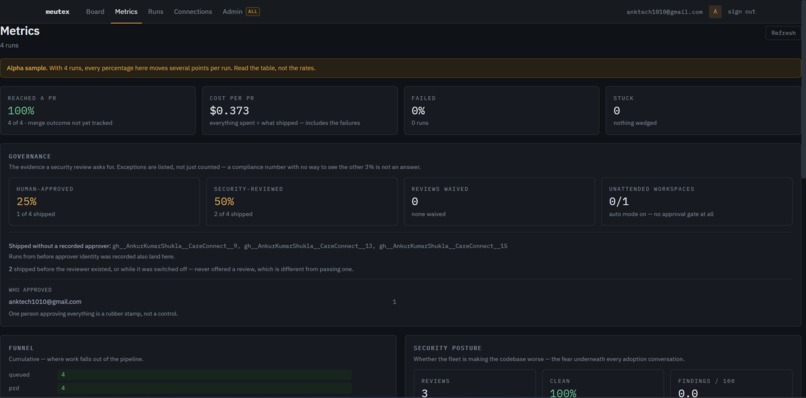Screen dimensions: 806x398
Task: Click run gh__AnkurKumarShukla__CareConnect__9
Action: [x=175, y=246]
